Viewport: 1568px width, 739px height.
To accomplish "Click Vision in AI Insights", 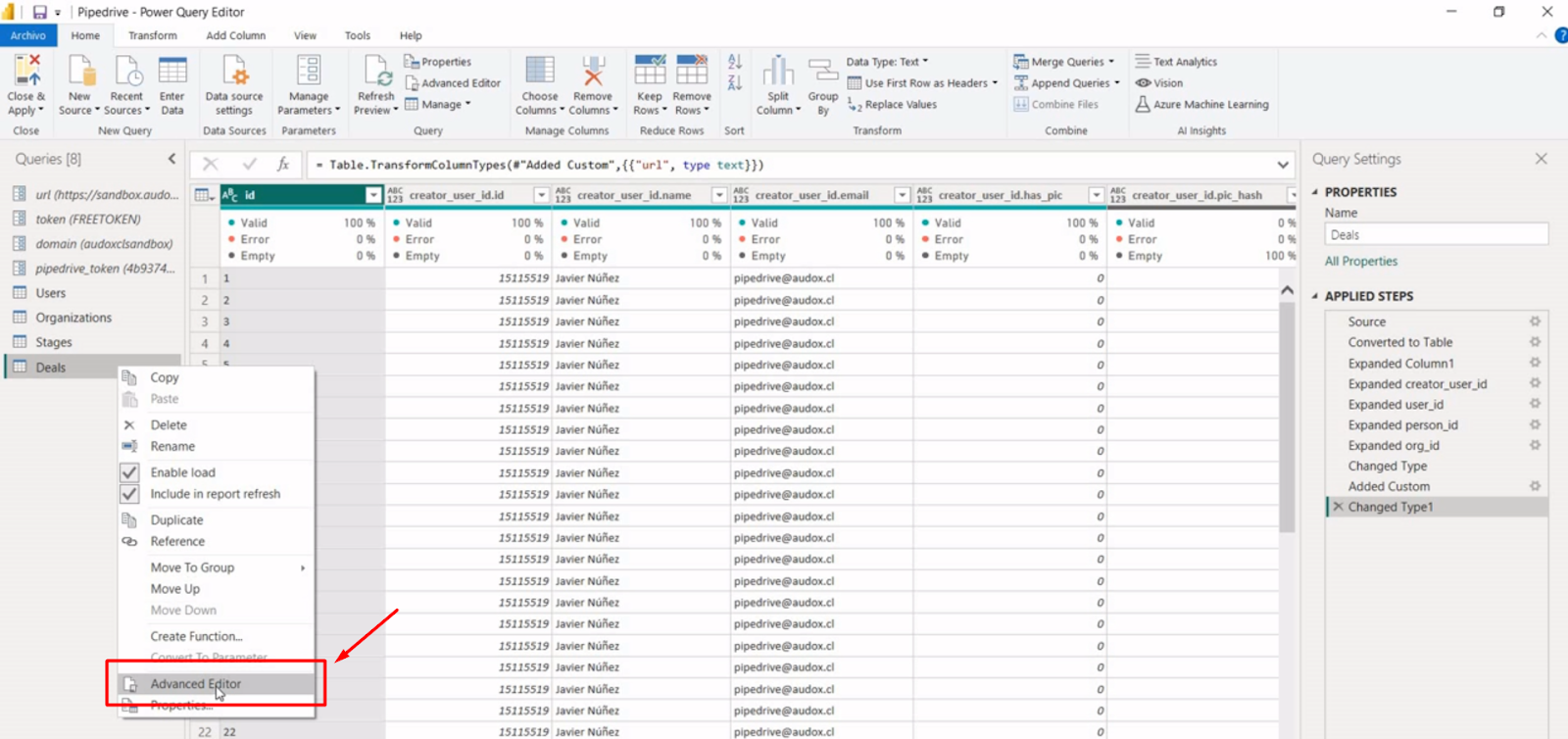I will click(1159, 83).
